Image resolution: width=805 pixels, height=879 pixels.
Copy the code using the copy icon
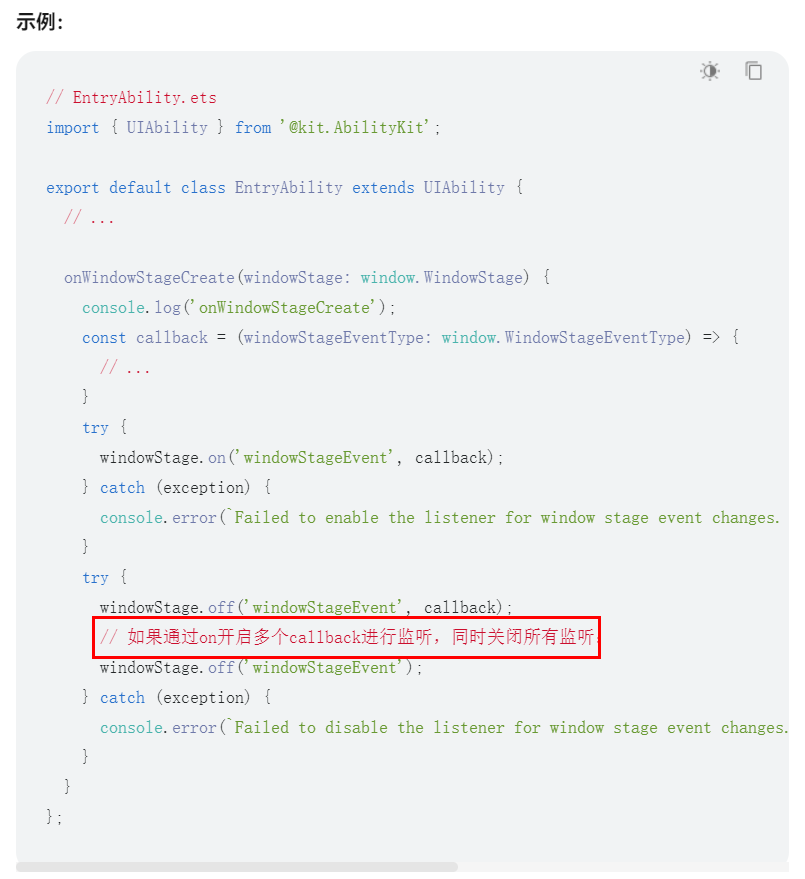[x=753, y=71]
